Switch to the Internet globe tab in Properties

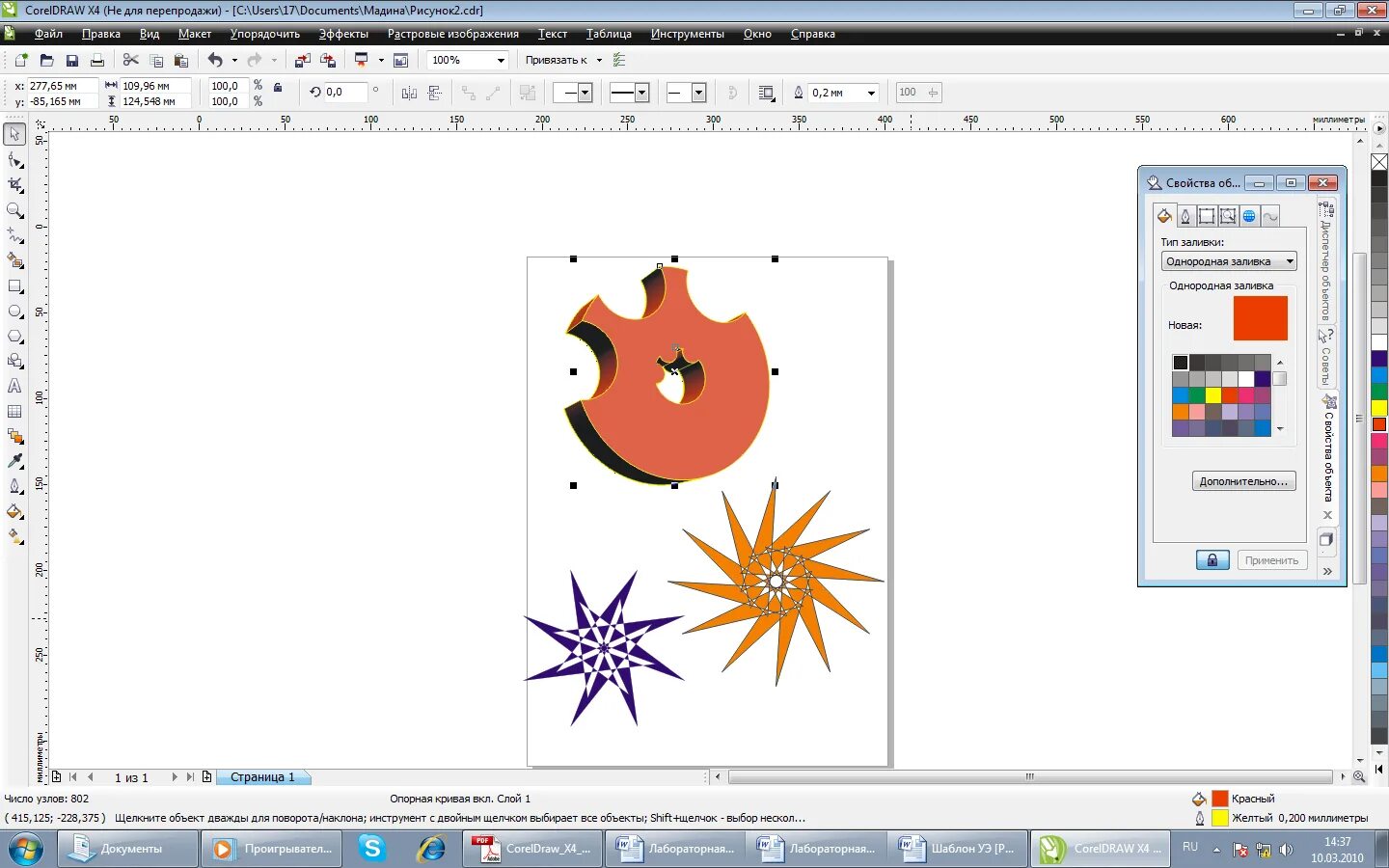coord(1249,216)
